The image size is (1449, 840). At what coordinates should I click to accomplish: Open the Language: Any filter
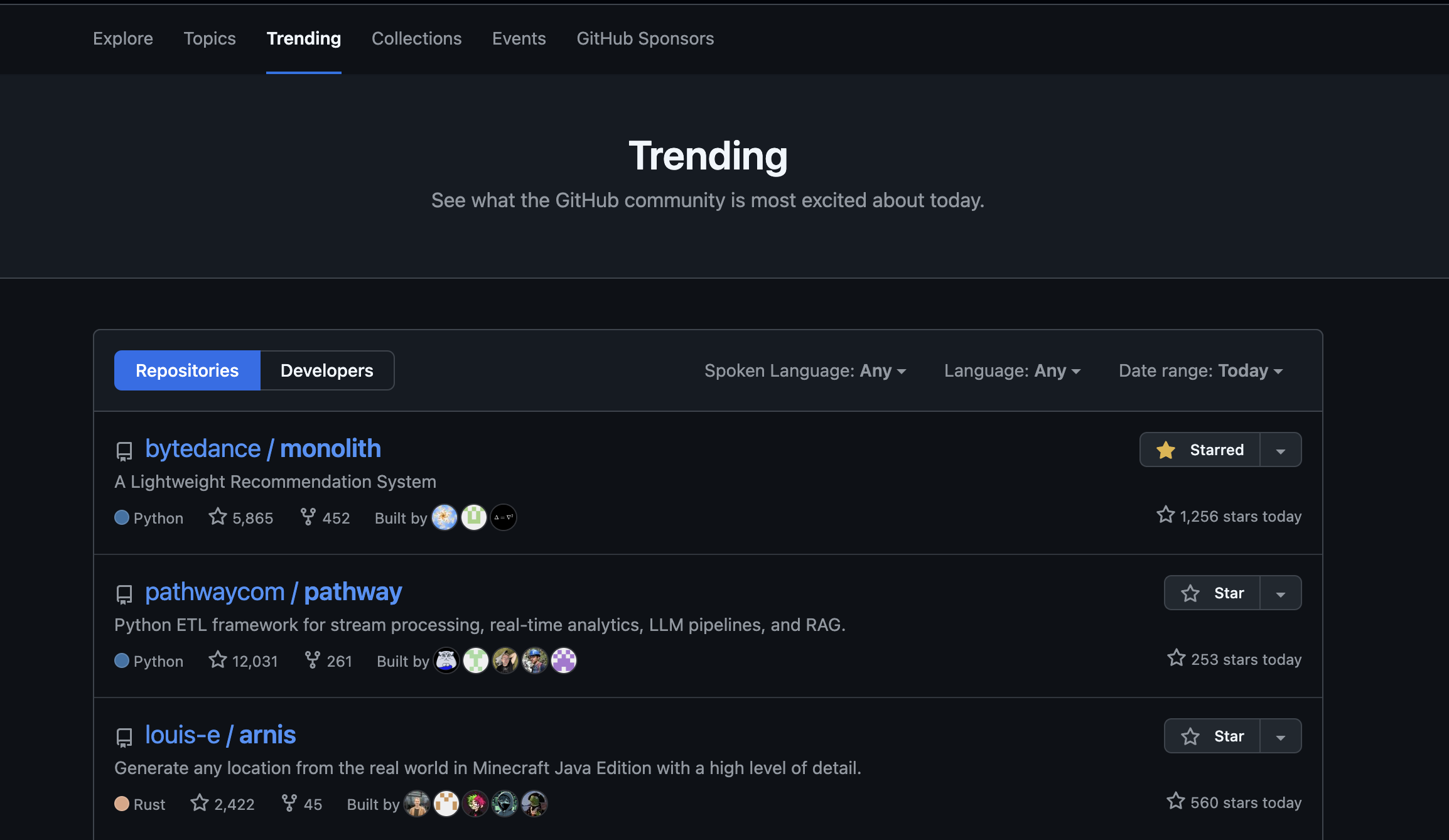coord(1012,370)
